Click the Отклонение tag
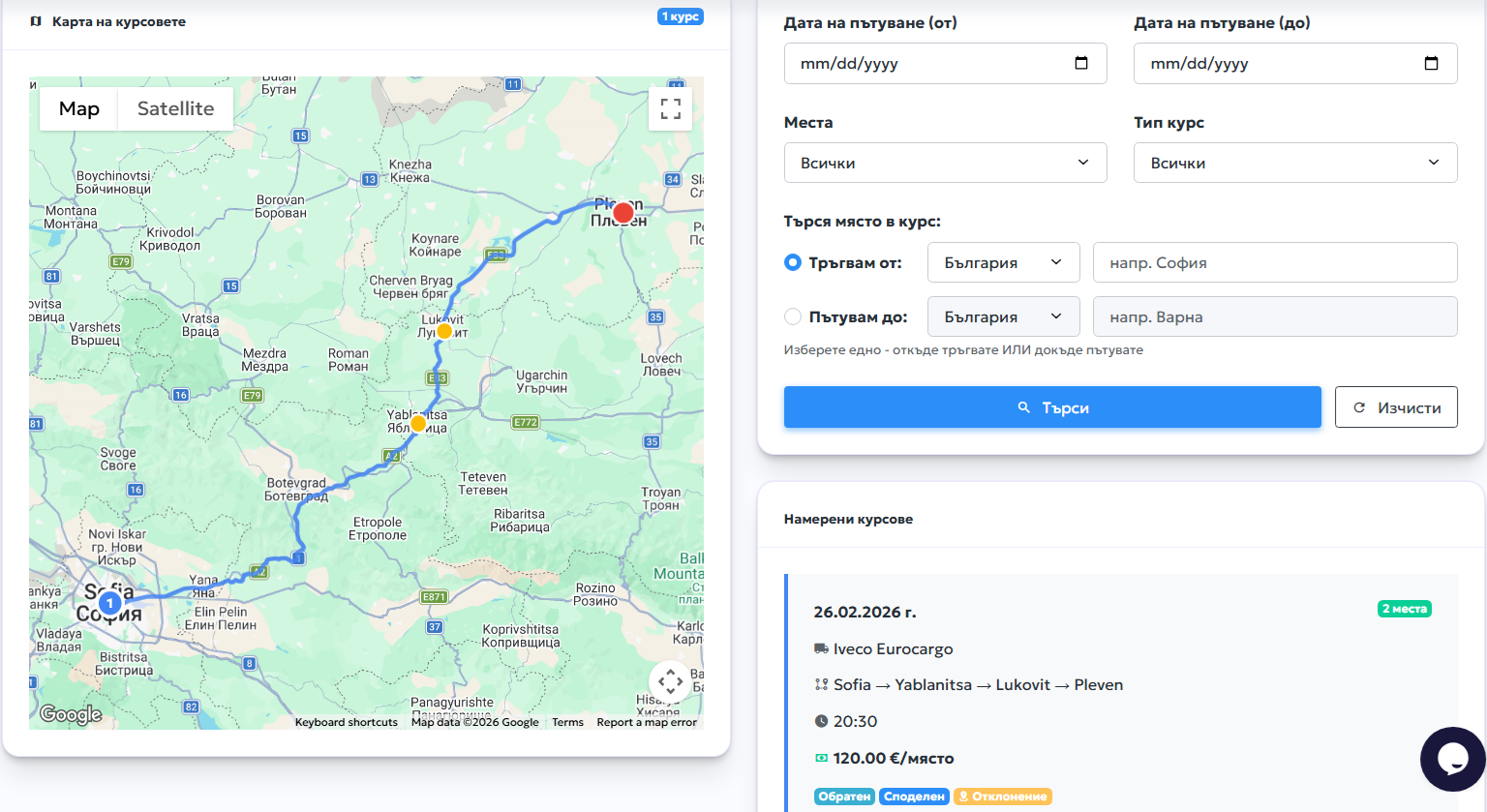Viewport: 1487px width, 812px height. coord(1003,797)
